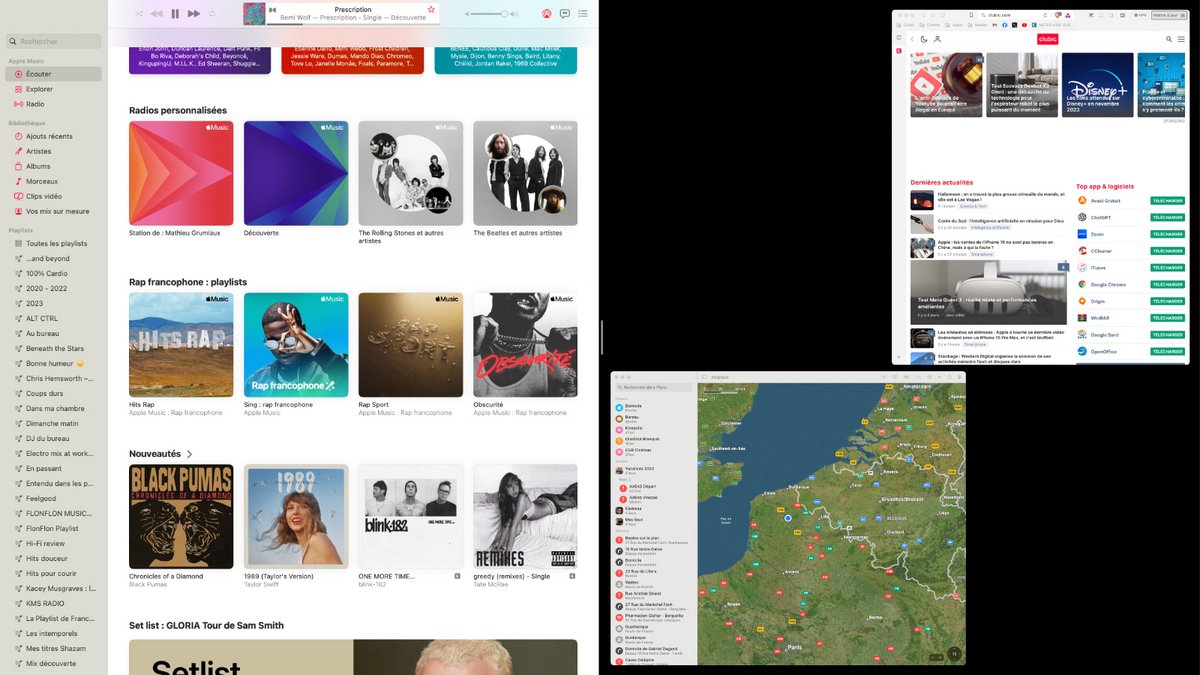
Task: Open 1989 (Taylor's Version) album
Action: [x=296, y=517]
